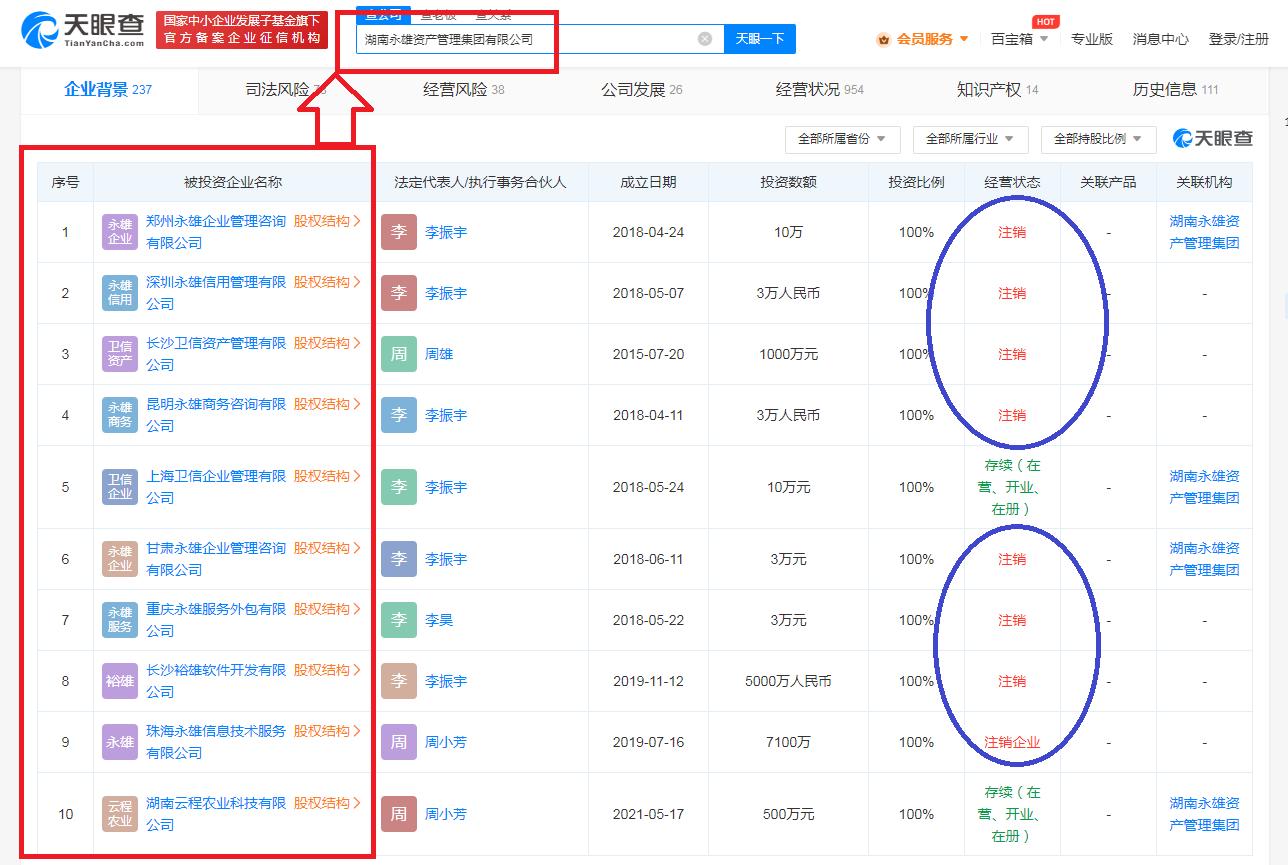Click the 云程农业 logo in row 10
The image size is (1288, 865).
[x=119, y=814]
